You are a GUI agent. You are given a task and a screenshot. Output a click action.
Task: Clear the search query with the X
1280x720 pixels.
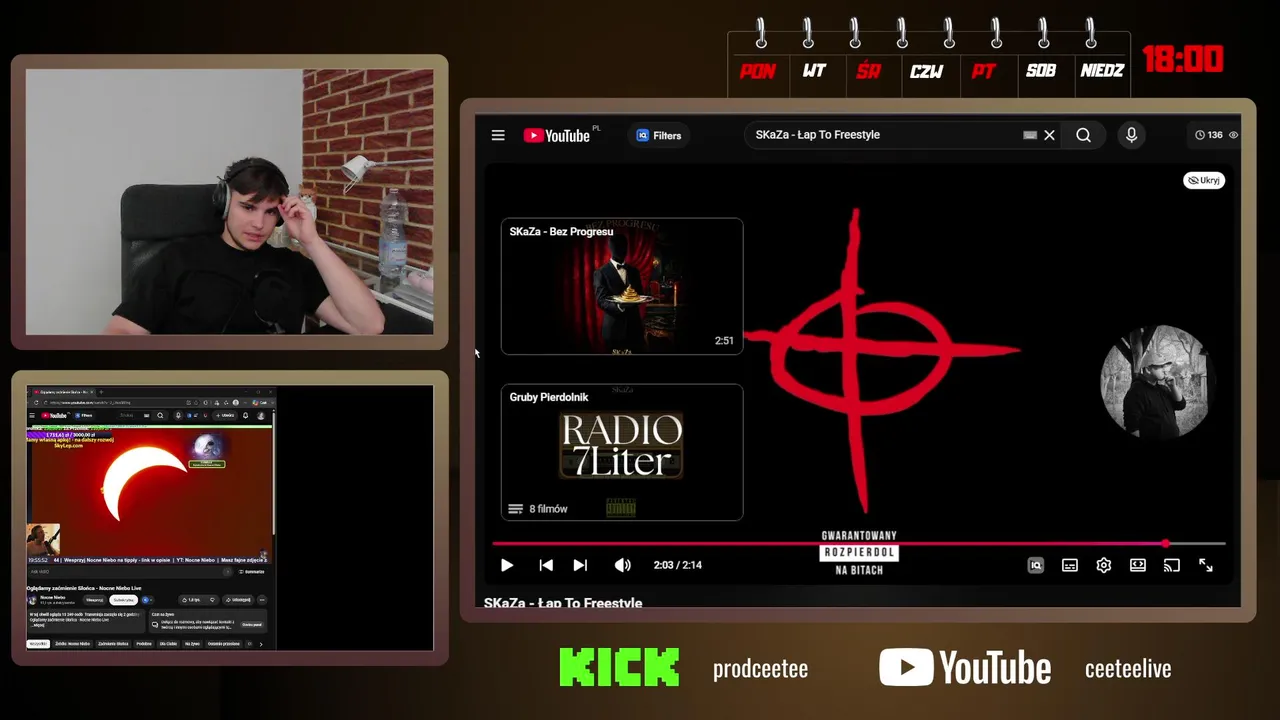pos(1049,135)
